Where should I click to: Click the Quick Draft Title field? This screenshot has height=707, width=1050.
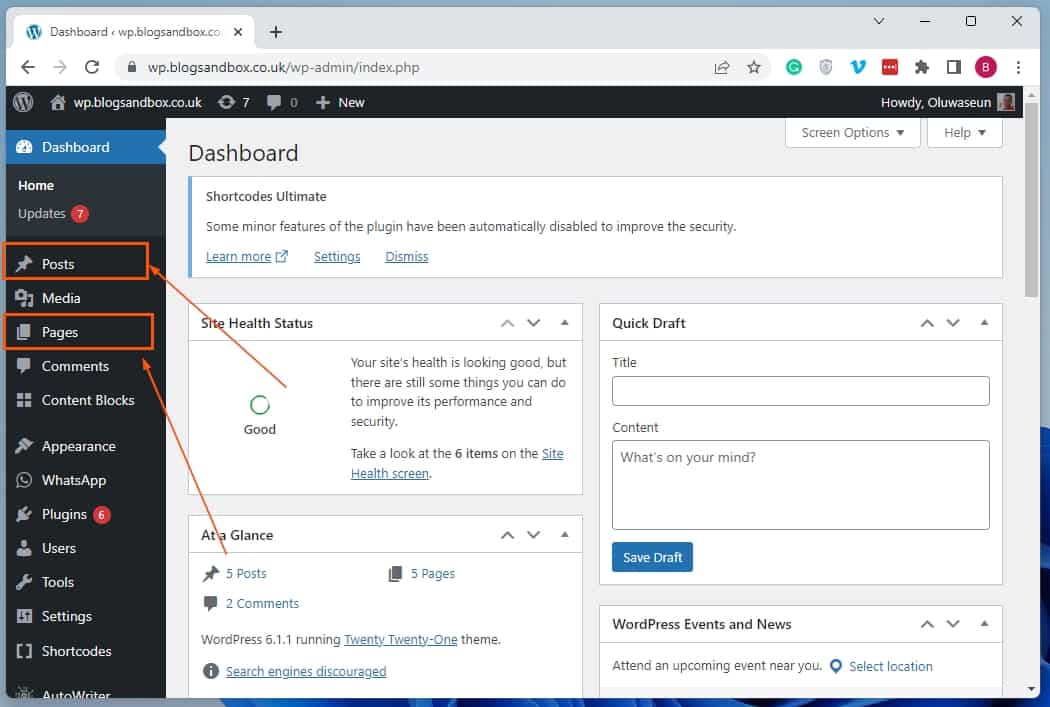pyautogui.click(x=800, y=391)
